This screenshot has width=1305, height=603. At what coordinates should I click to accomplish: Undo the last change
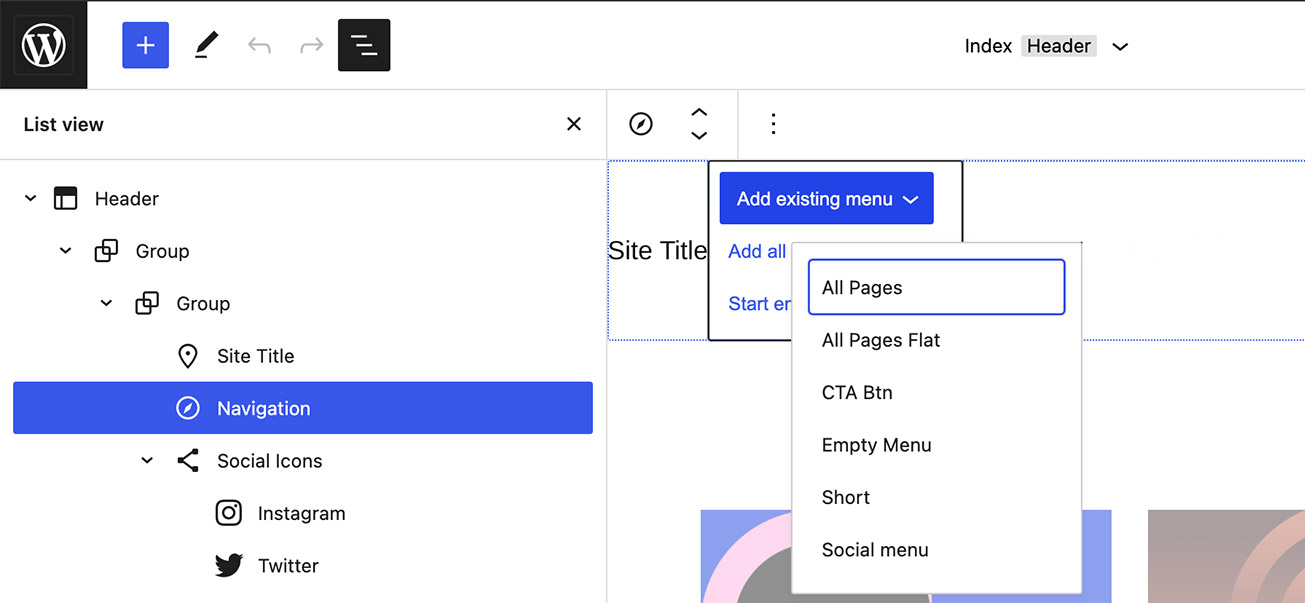tap(259, 45)
